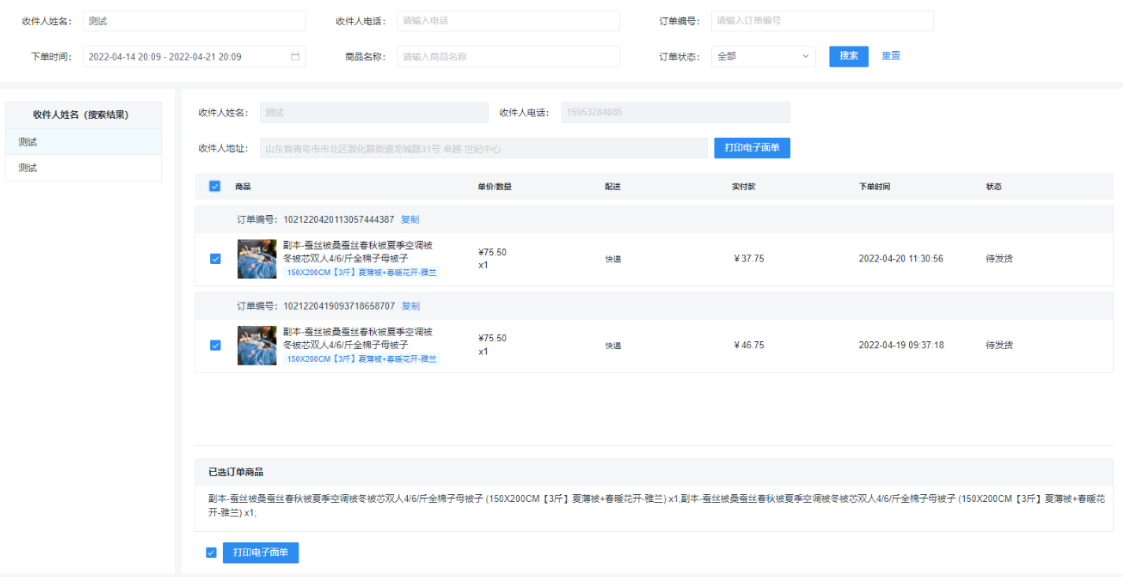Uncheck the order ending in 8658707
This screenshot has height=577, width=1123.
coord(215,345)
